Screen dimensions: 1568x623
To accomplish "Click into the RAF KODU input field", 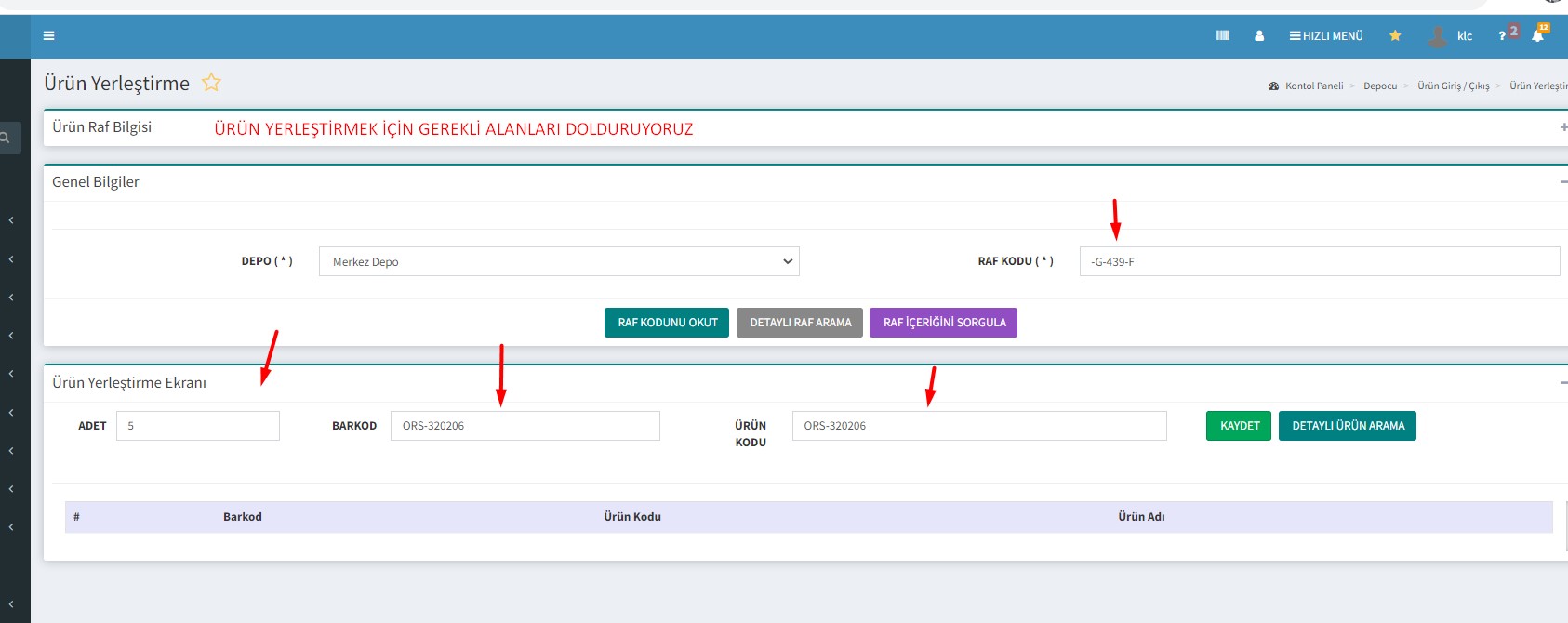I will (1319, 261).
